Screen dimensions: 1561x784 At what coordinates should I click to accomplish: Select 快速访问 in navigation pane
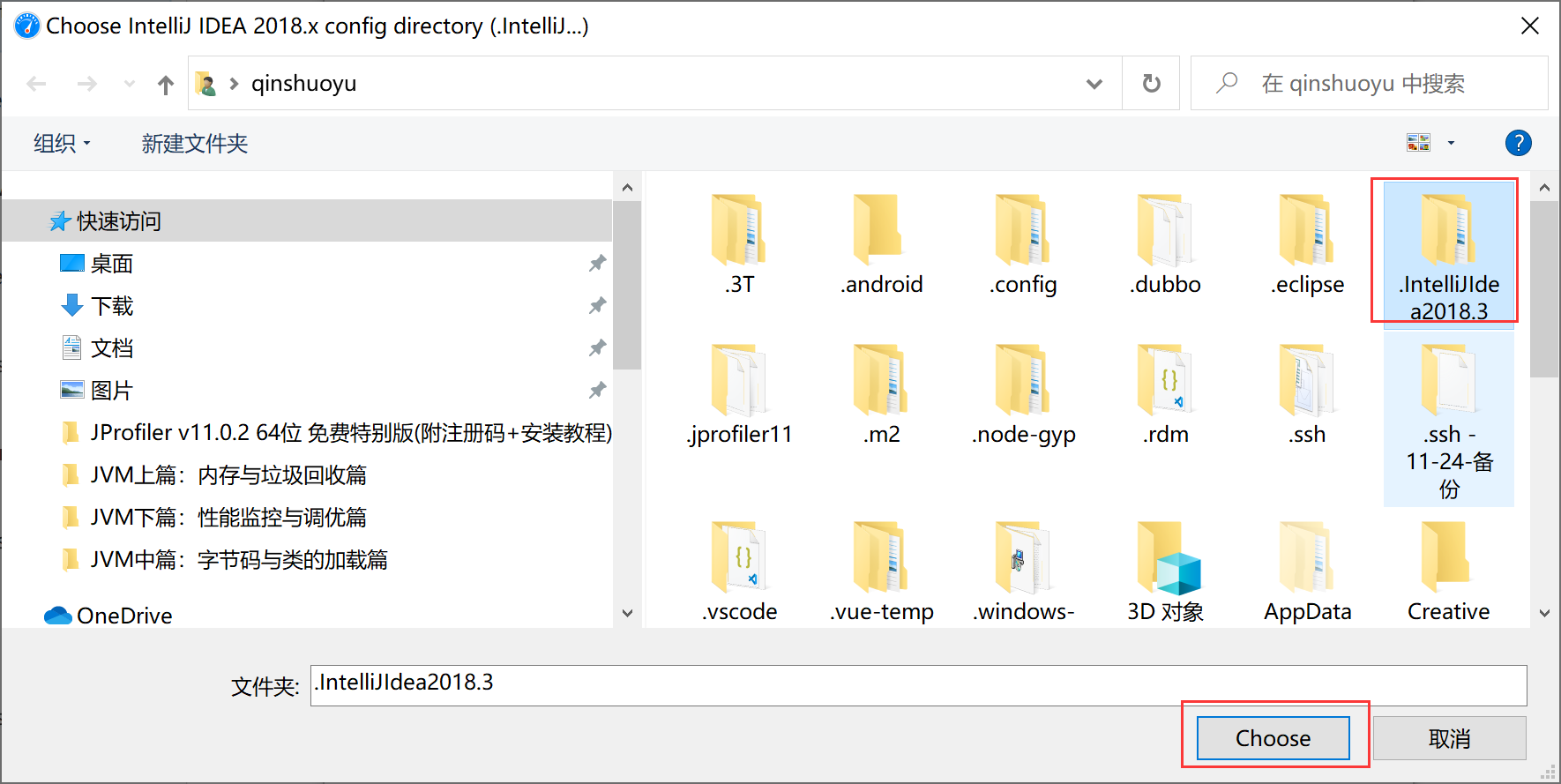pyautogui.click(x=307, y=220)
